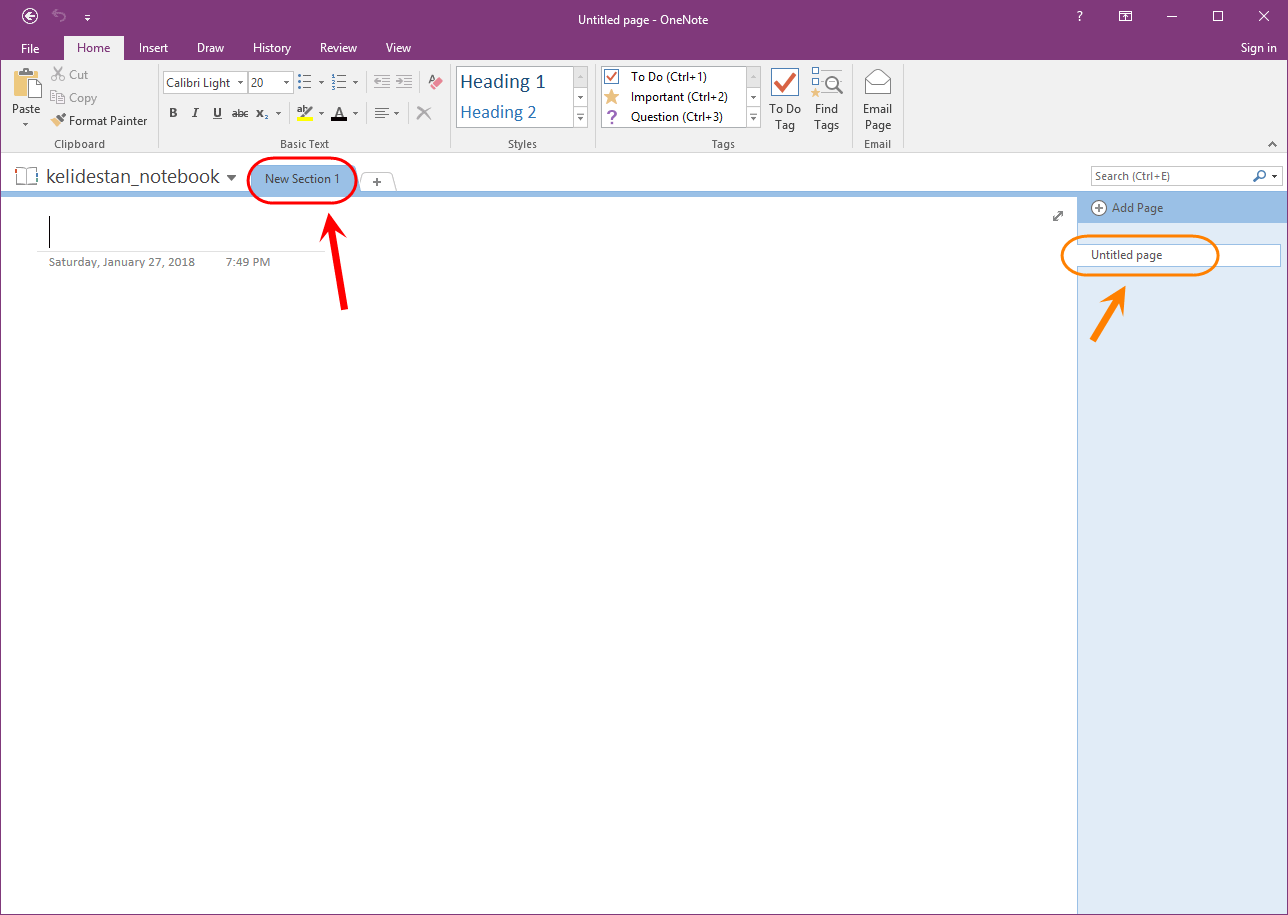This screenshot has width=1288, height=915.
Task: Select the New Section 1 tab
Action: (x=302, y=179)
